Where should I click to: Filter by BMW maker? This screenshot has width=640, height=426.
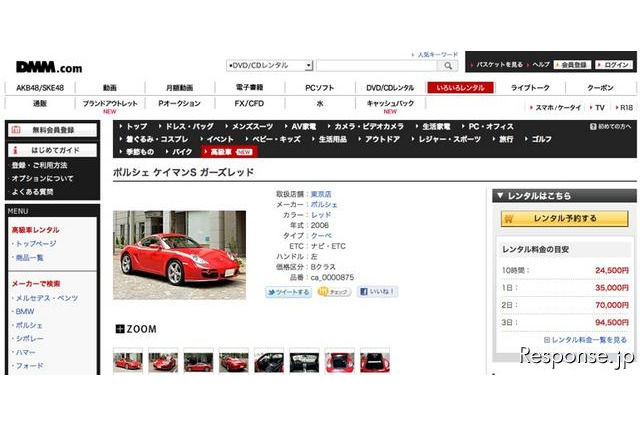point(24,312)
